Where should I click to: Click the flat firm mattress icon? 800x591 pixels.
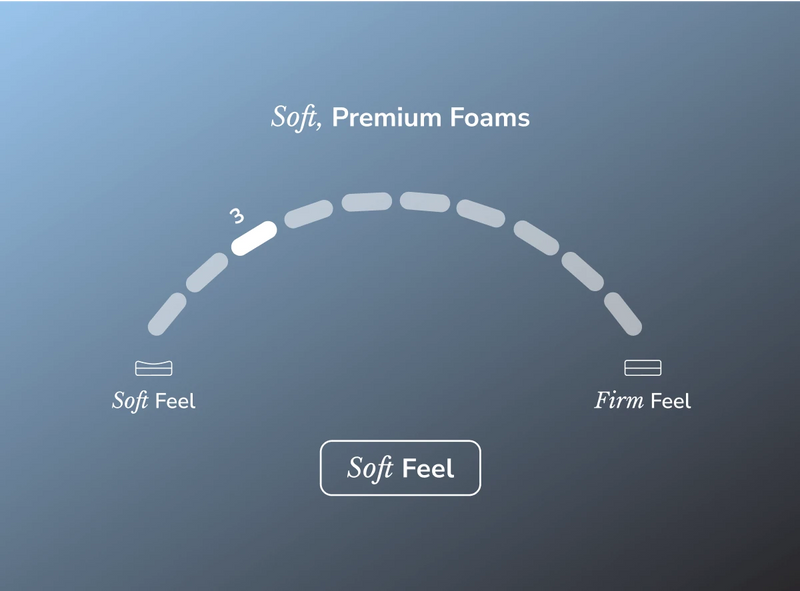[643, 367]
